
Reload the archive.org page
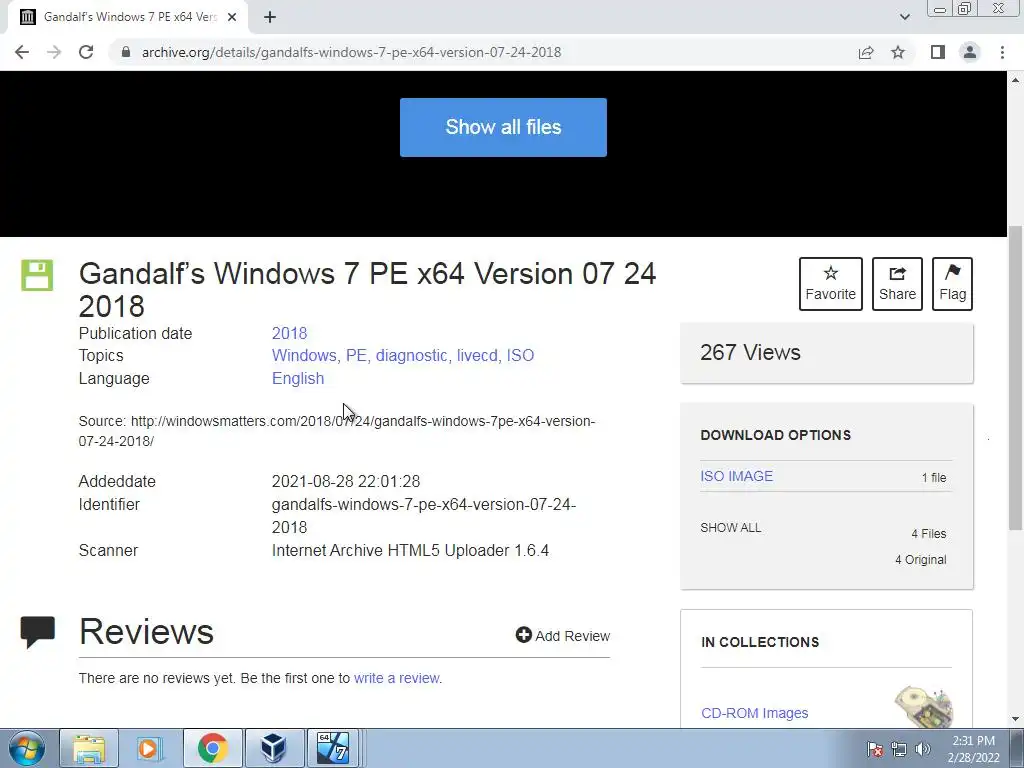[x=86, y=52]
